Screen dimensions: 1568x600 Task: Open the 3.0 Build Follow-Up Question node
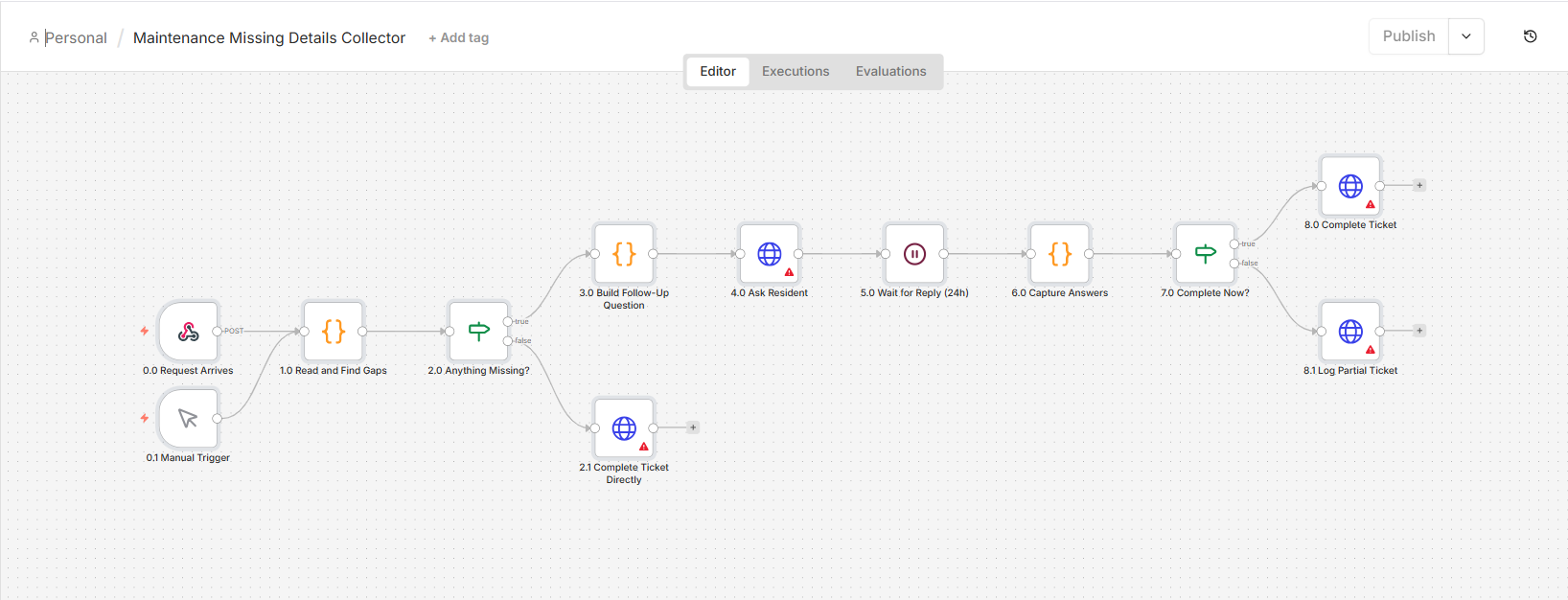coord(624,254)
